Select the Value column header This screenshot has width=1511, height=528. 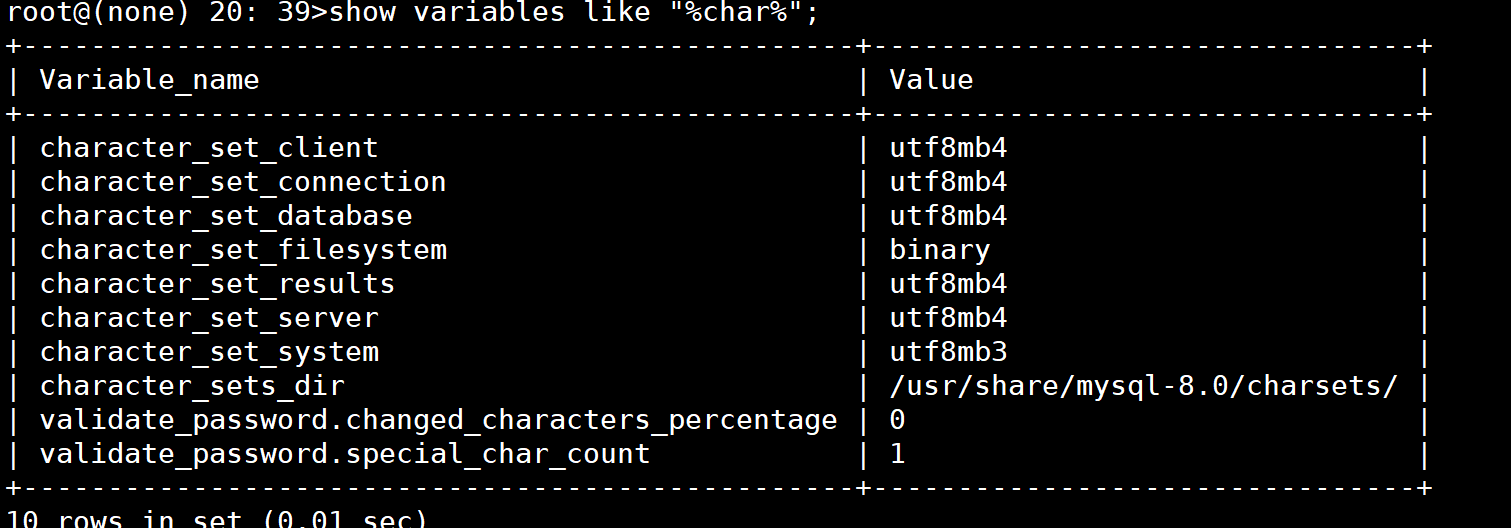(931, 80)
